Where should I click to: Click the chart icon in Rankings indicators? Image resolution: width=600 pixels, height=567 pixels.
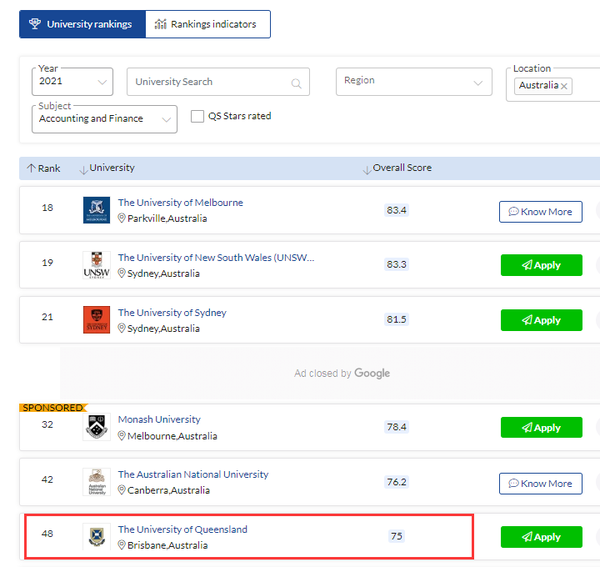[160, 24]
